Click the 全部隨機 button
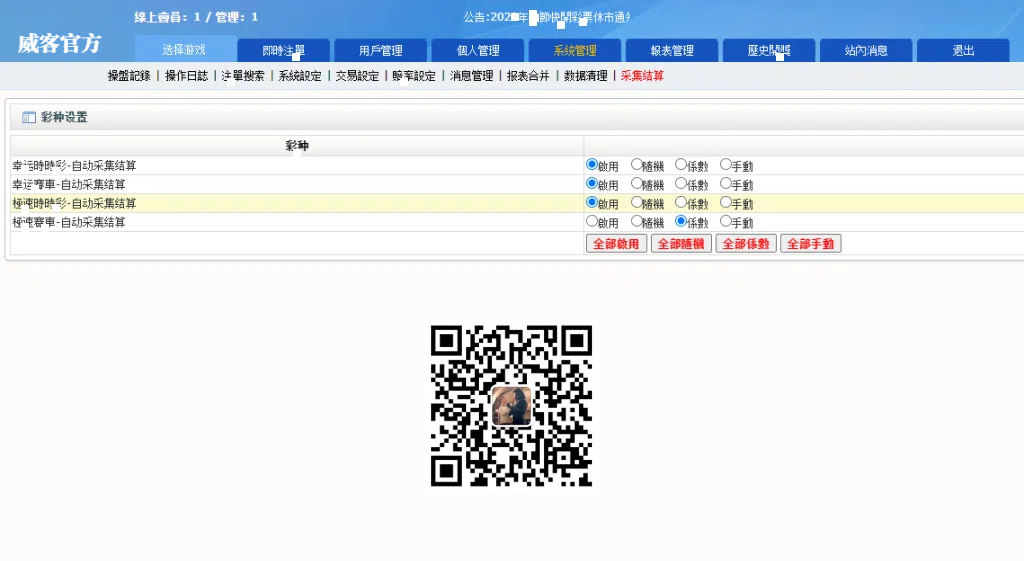Viewport: 1024px width, 561px height. click(681, 244)
